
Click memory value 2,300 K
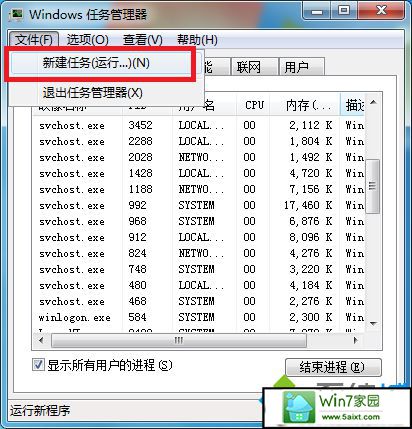tap(311, 317)
